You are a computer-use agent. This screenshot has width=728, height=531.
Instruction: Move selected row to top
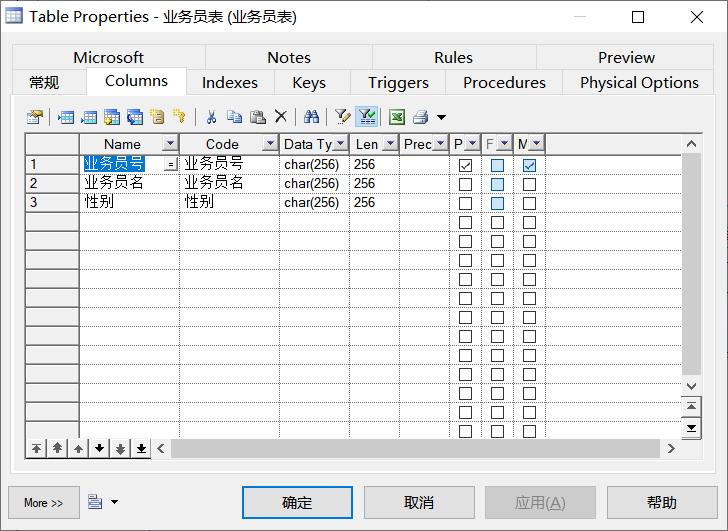36,448
